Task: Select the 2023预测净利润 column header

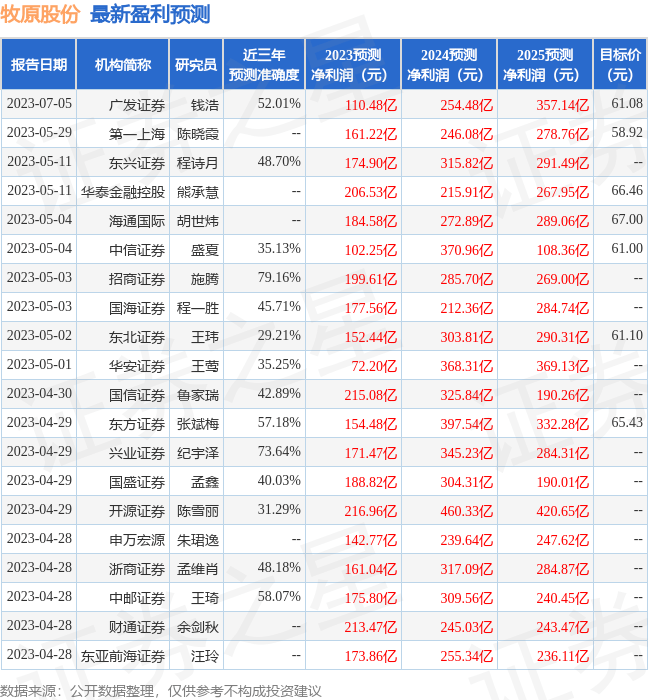Action: [x=353, y=65]
